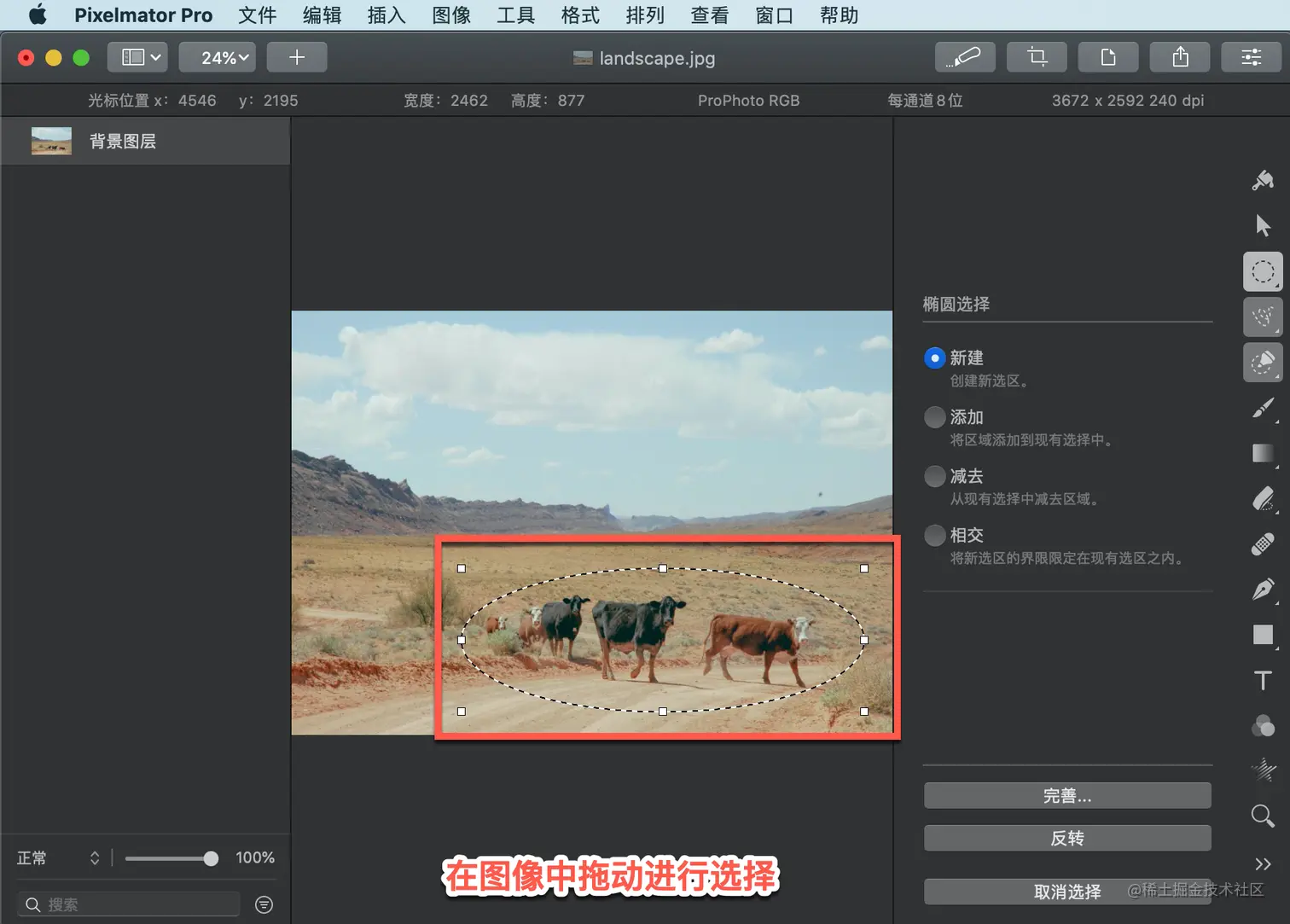Click the 反转 button
Image resolution: width=1290 pixels, height=924 pixels.
click(1067, 838)
